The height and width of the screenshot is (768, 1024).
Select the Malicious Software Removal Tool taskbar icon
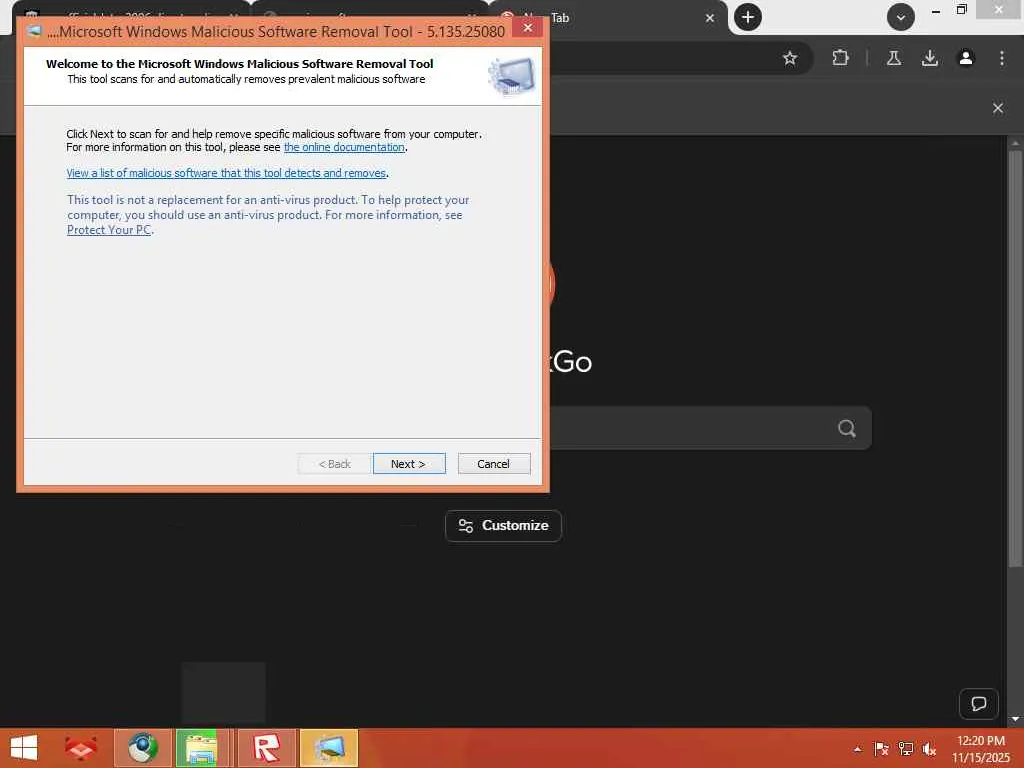point(329,748)
